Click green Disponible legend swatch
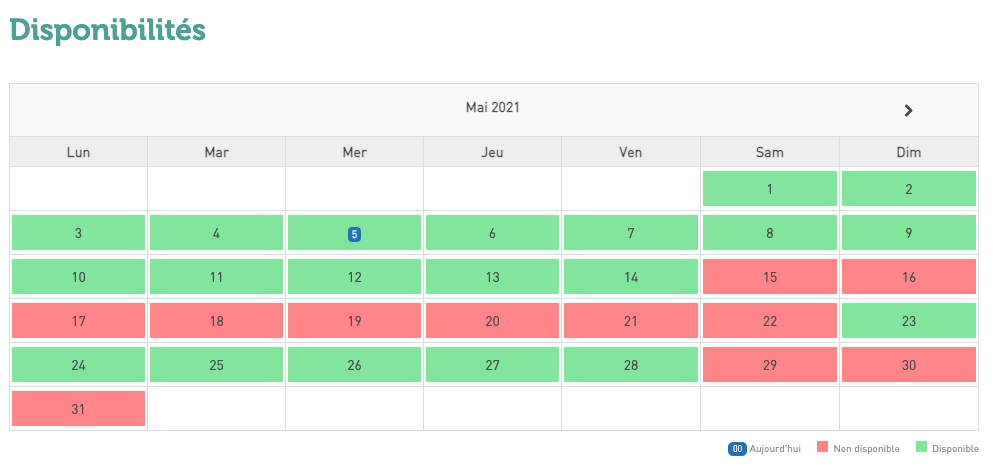Viewport: 998px width, 466px height. coord(921,449)
